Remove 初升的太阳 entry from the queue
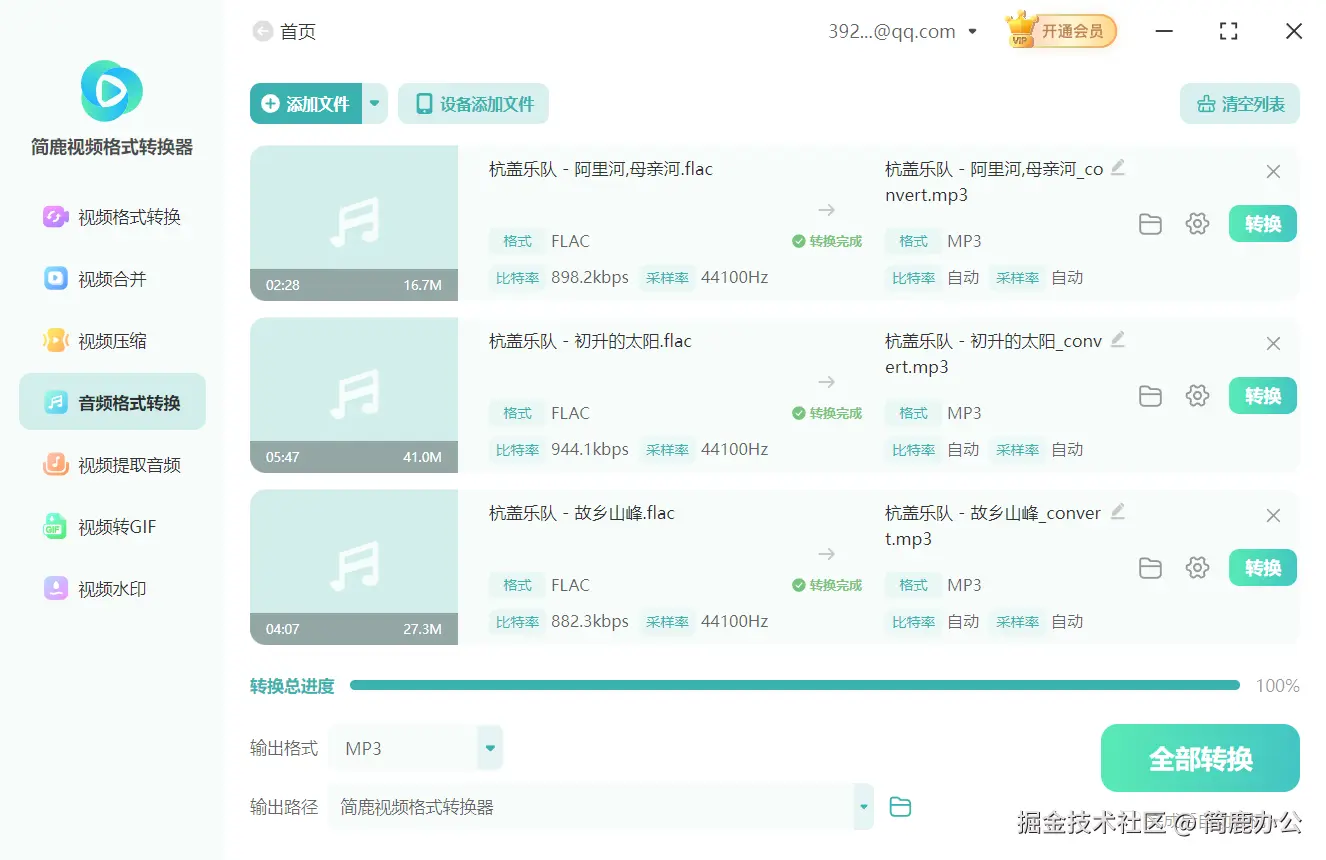The image size is (1326, 860). pos(1273,343)
